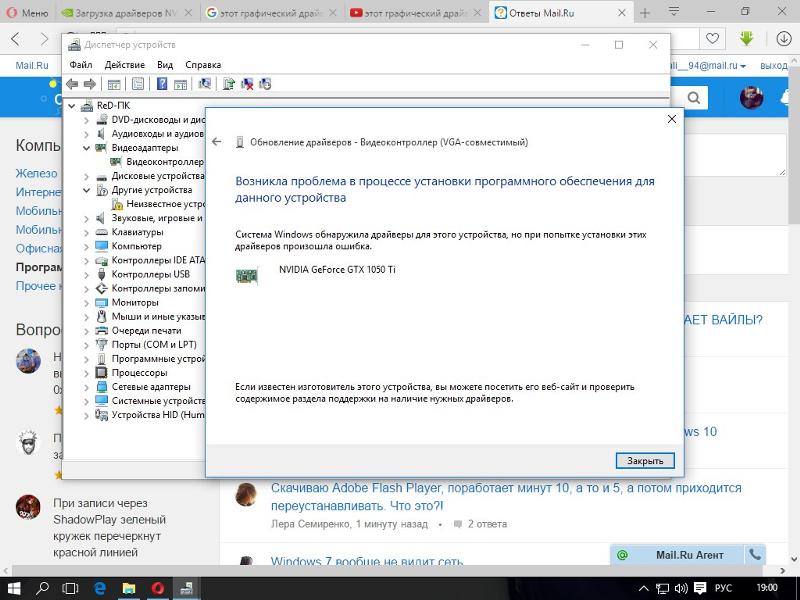Expand the Аудиовходы и аудиовыходы node
Viewport: 800px width, 600px height.
click(86, 134)
